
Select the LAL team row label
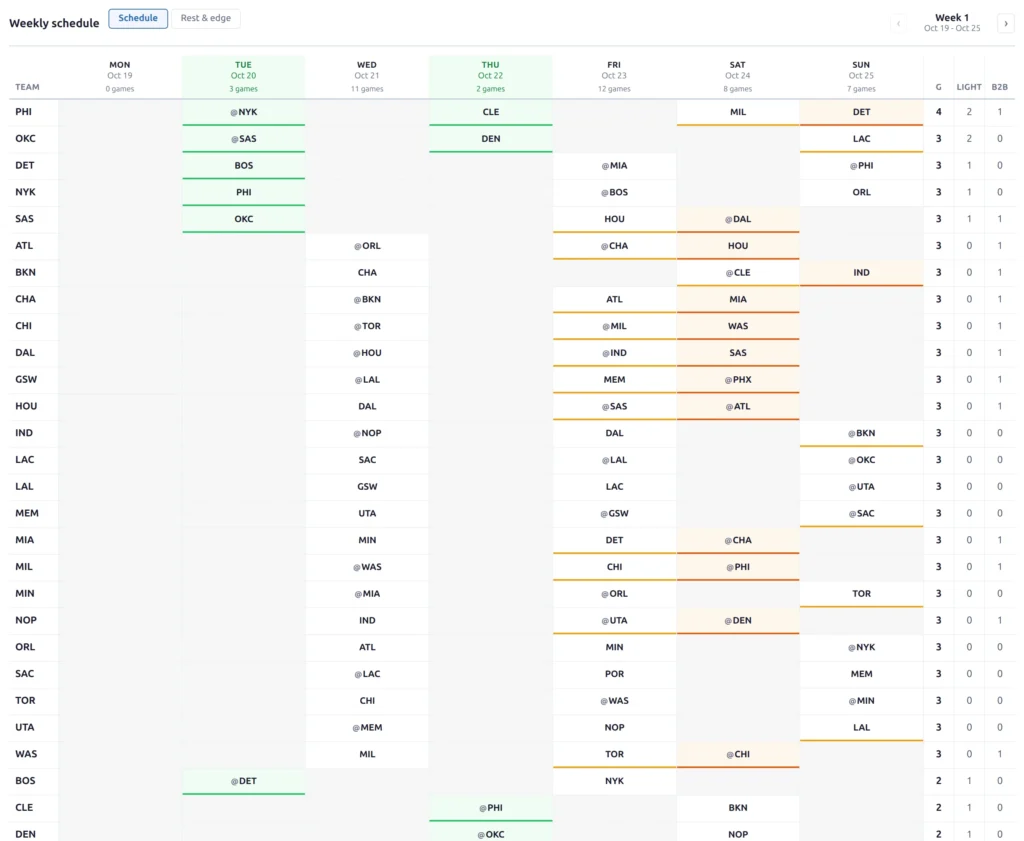[x=24, y=487]
